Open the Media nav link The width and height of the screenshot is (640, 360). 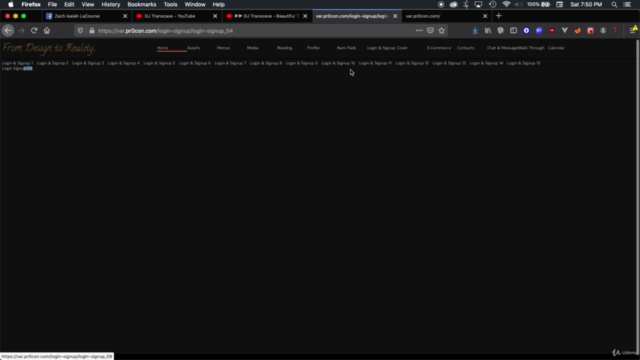(253, 48)
